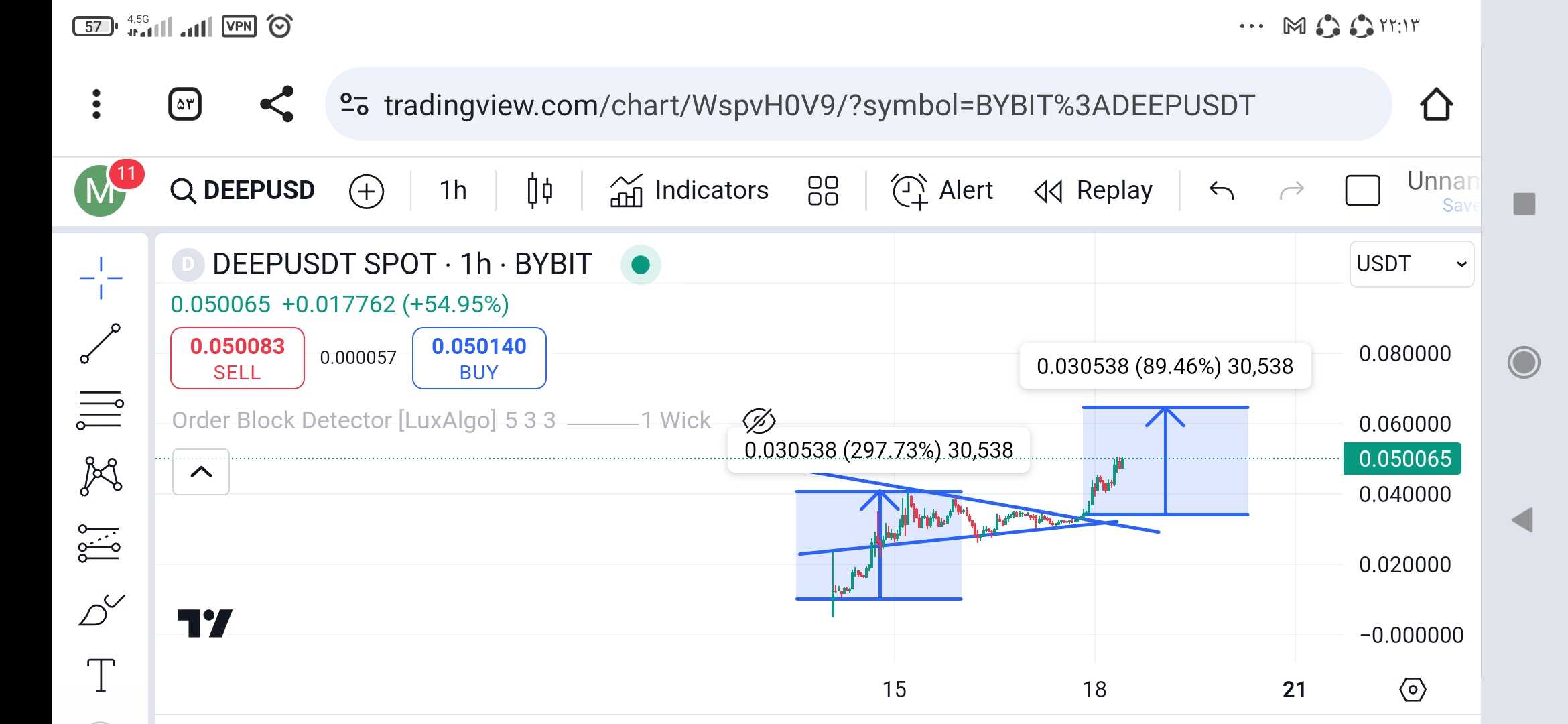
Task: Open the 1h timeframe selector
Action: [x=453, y=191]
